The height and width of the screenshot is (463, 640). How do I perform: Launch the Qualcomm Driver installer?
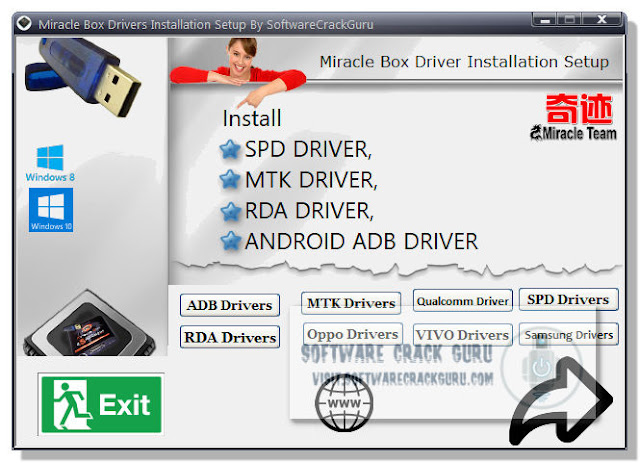pyautogui.click(x=462, y=301)
